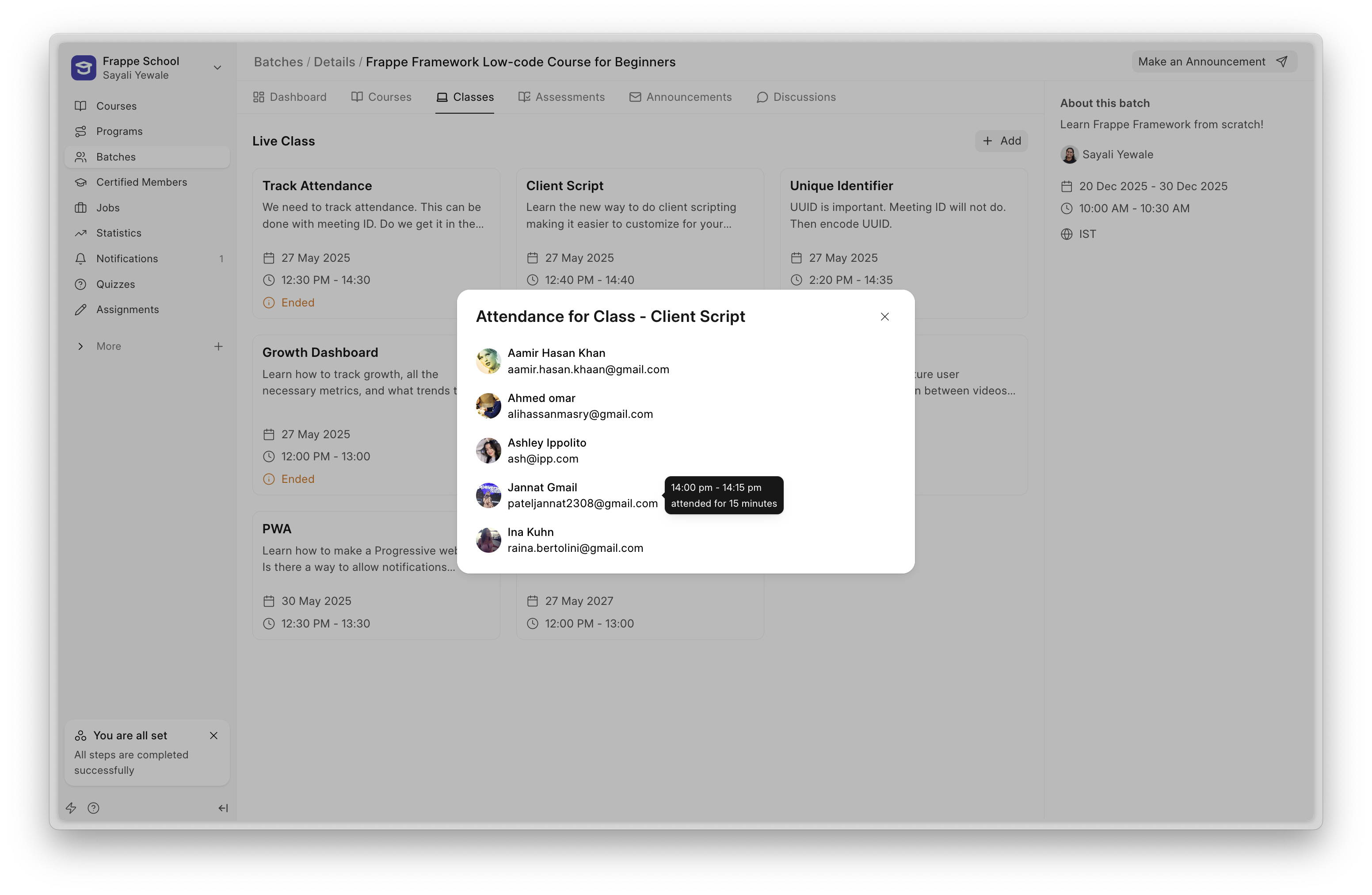
Task: Click the batch time clock icon
Action: click(x=1067, y=209)
